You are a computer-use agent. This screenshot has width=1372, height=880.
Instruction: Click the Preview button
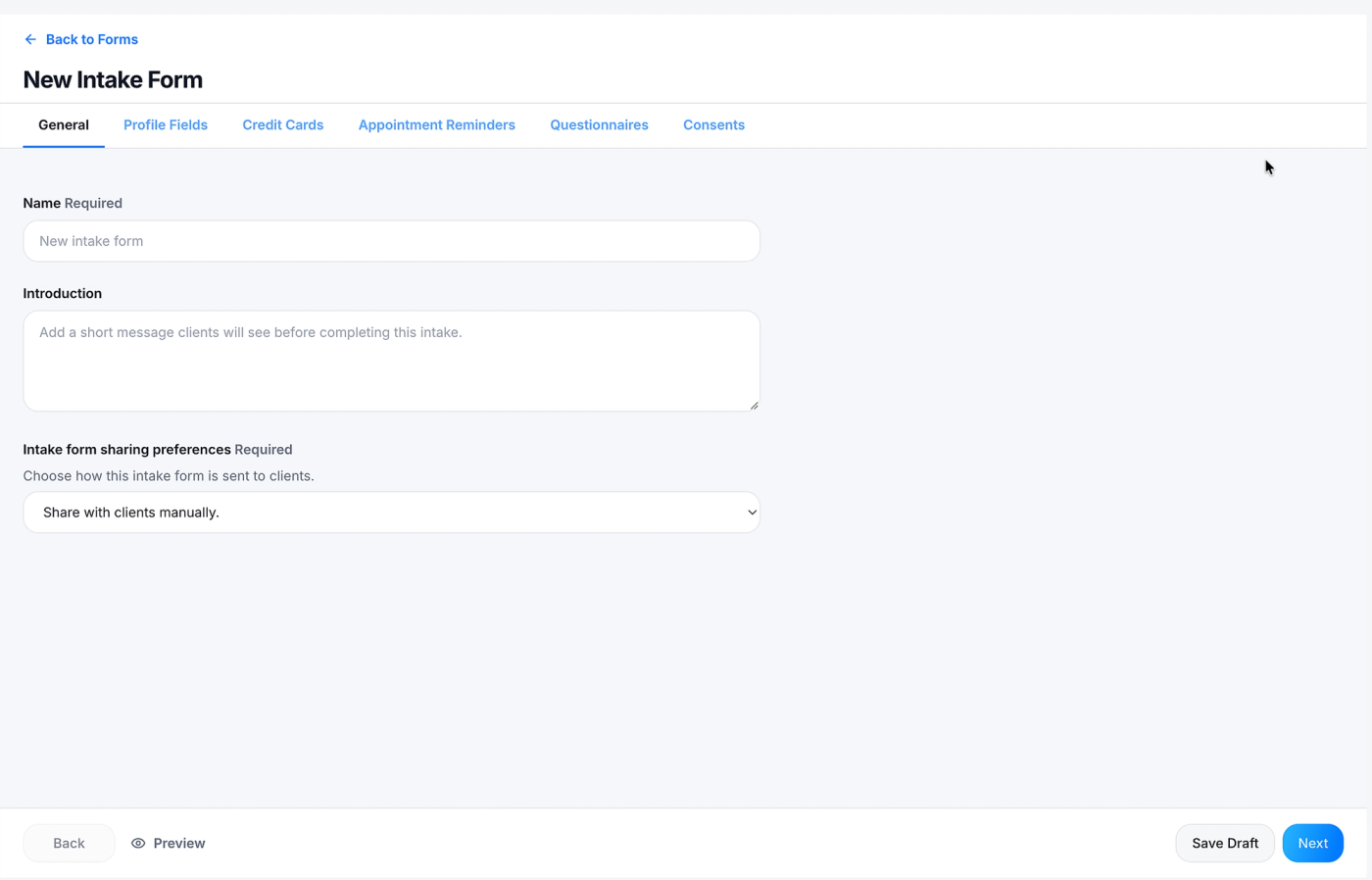pos(169,843)
